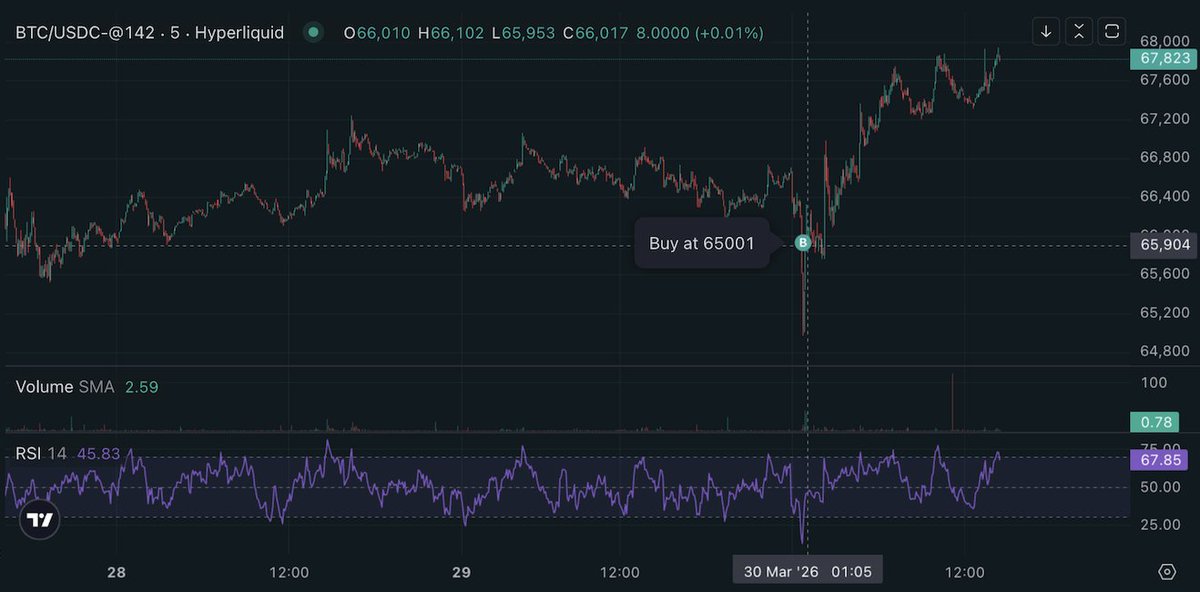Click the Buy at 65001 order label
The image size is (1200, 592).
click(x=702, y=242)
